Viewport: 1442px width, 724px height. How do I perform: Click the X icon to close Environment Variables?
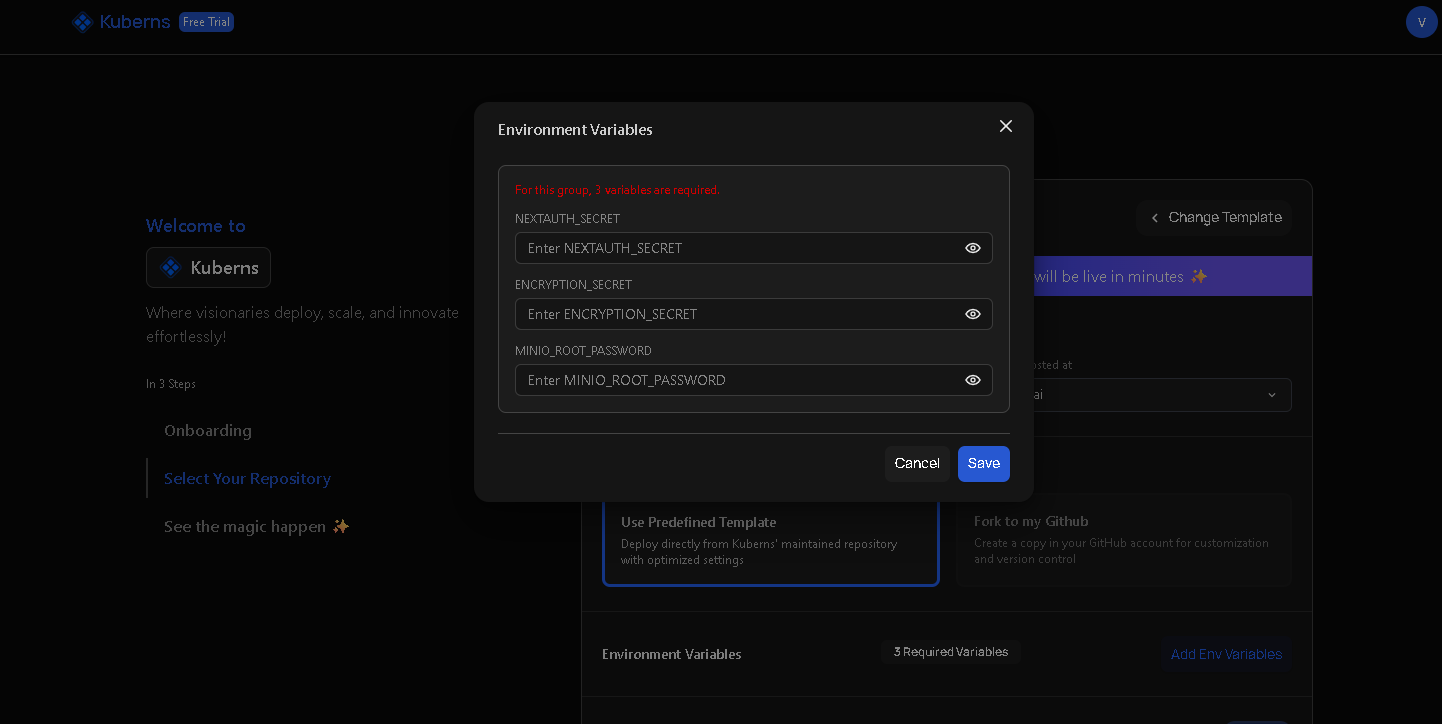click(x=1006, y=126)
